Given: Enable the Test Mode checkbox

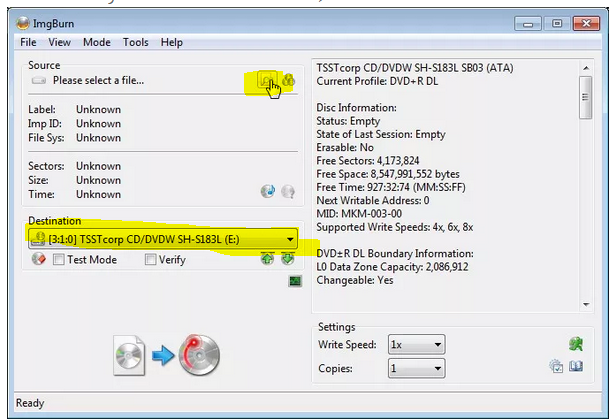Looking at the screenshot, I should 59,260.
